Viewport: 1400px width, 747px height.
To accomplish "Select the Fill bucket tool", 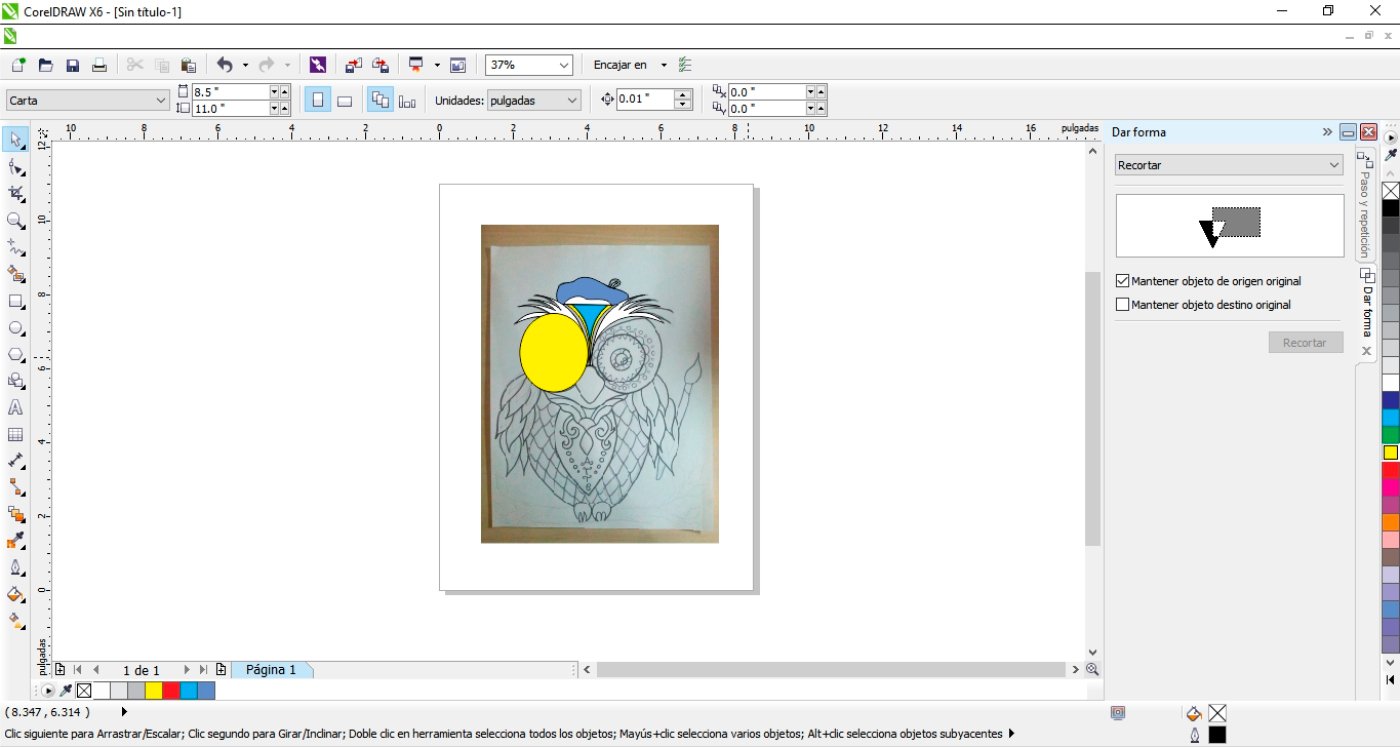I will (16, 595).
